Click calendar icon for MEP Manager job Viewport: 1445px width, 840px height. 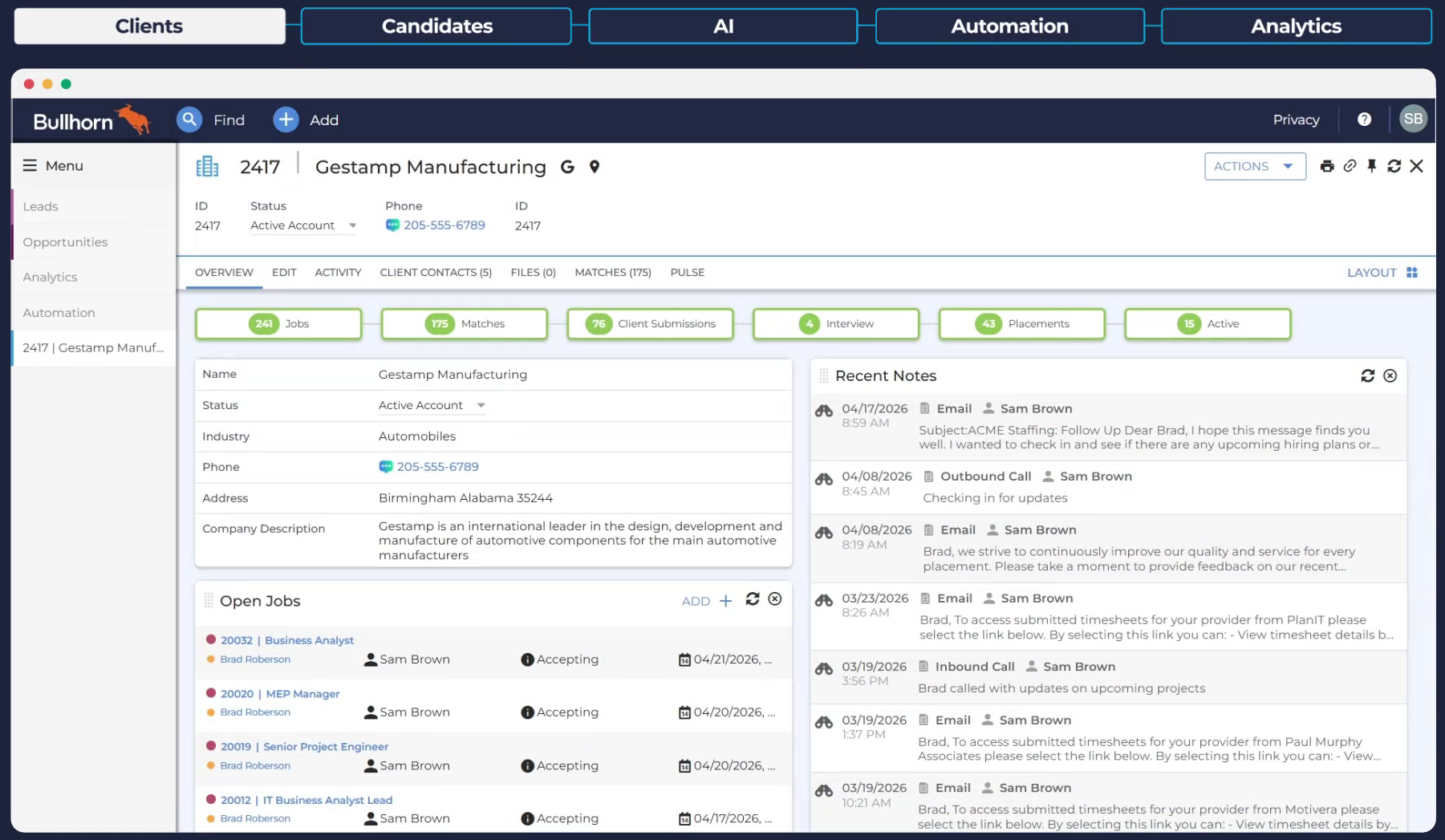[x=684, y=712]
